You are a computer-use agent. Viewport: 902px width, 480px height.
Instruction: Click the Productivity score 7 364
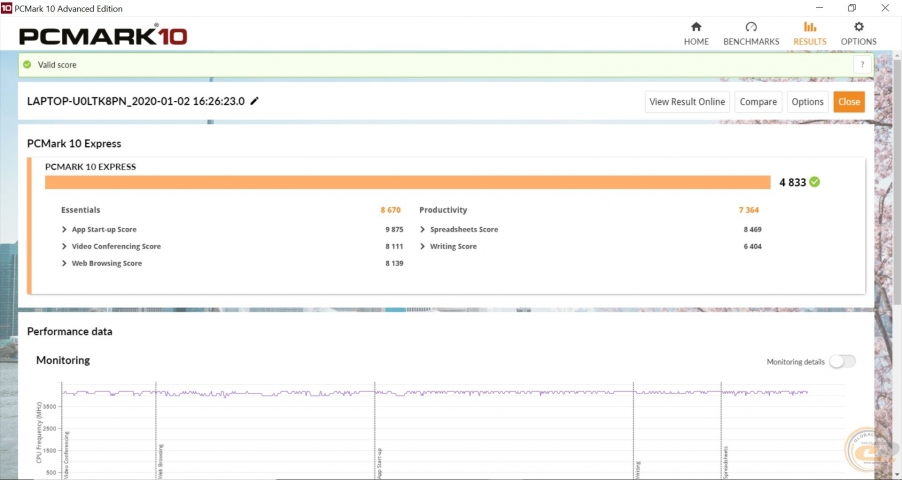(748, 210)
